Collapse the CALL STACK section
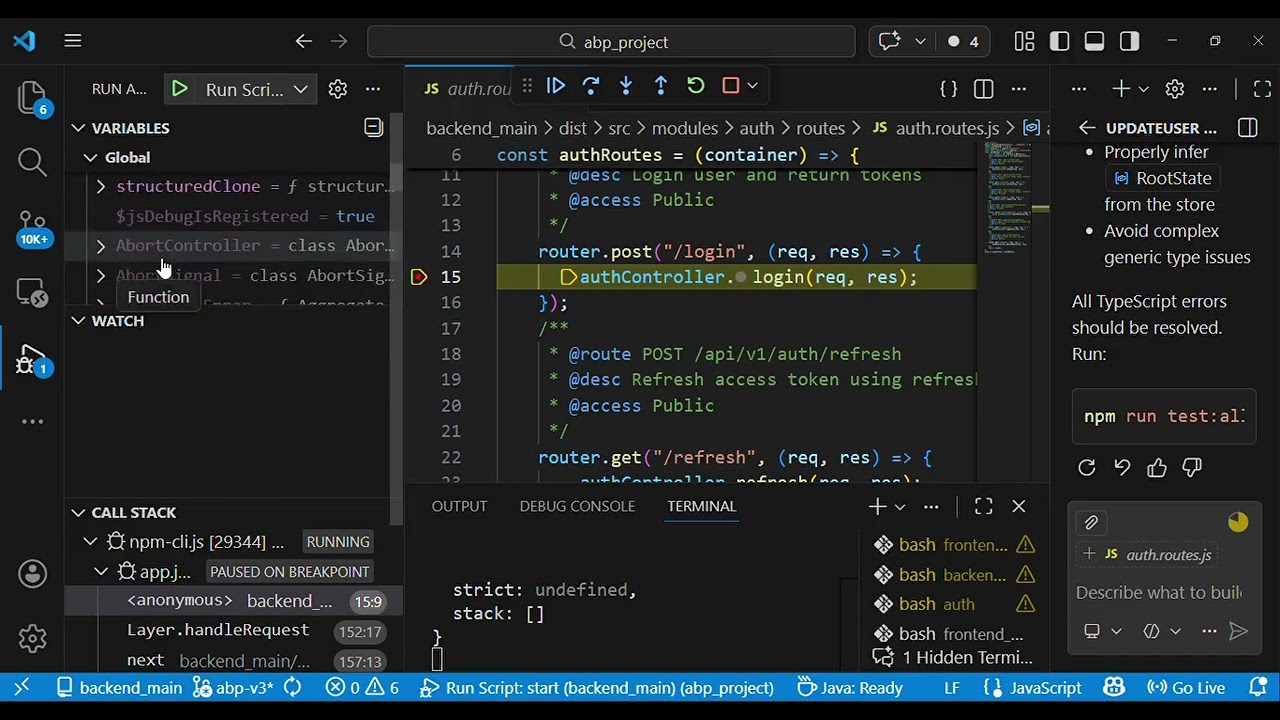Screen dimensions: 1280x720 (x=78, y=513)
